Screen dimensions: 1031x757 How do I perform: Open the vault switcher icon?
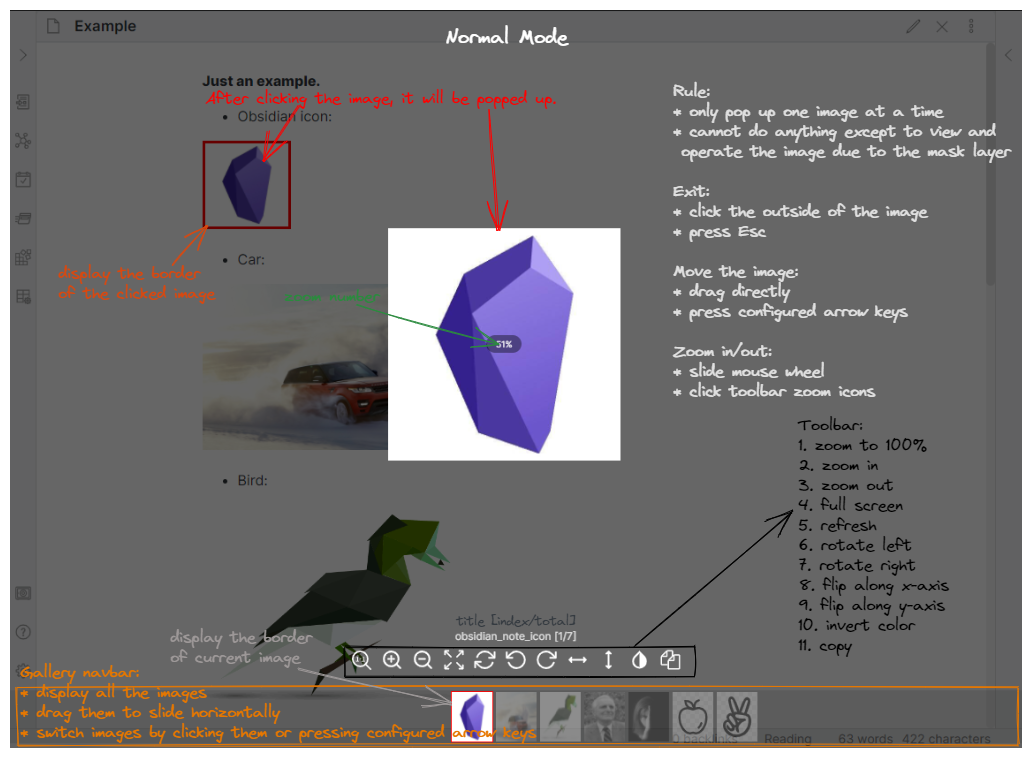(x=23, y=593)
